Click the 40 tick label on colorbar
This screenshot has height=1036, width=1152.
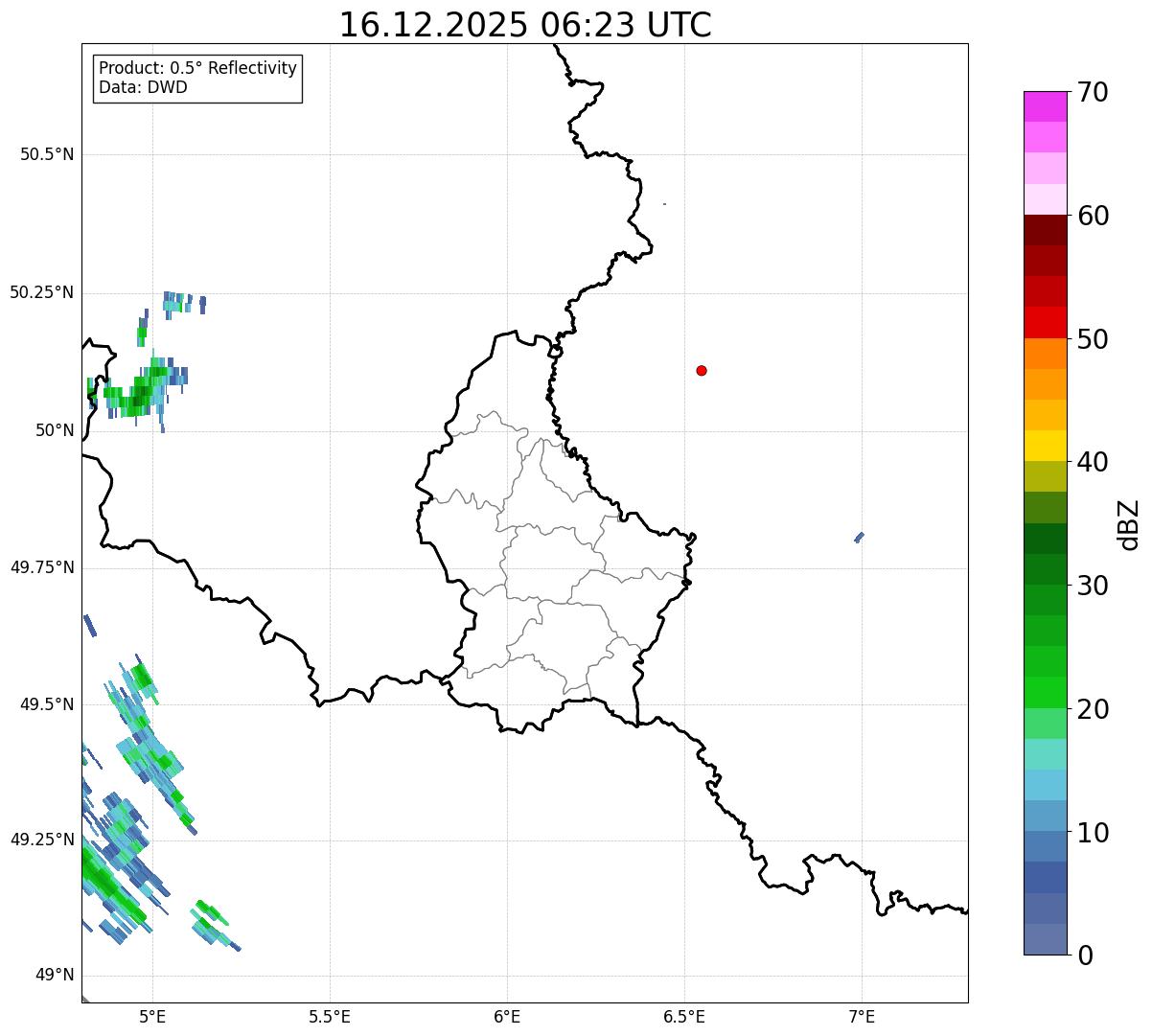click(1093, 462)
